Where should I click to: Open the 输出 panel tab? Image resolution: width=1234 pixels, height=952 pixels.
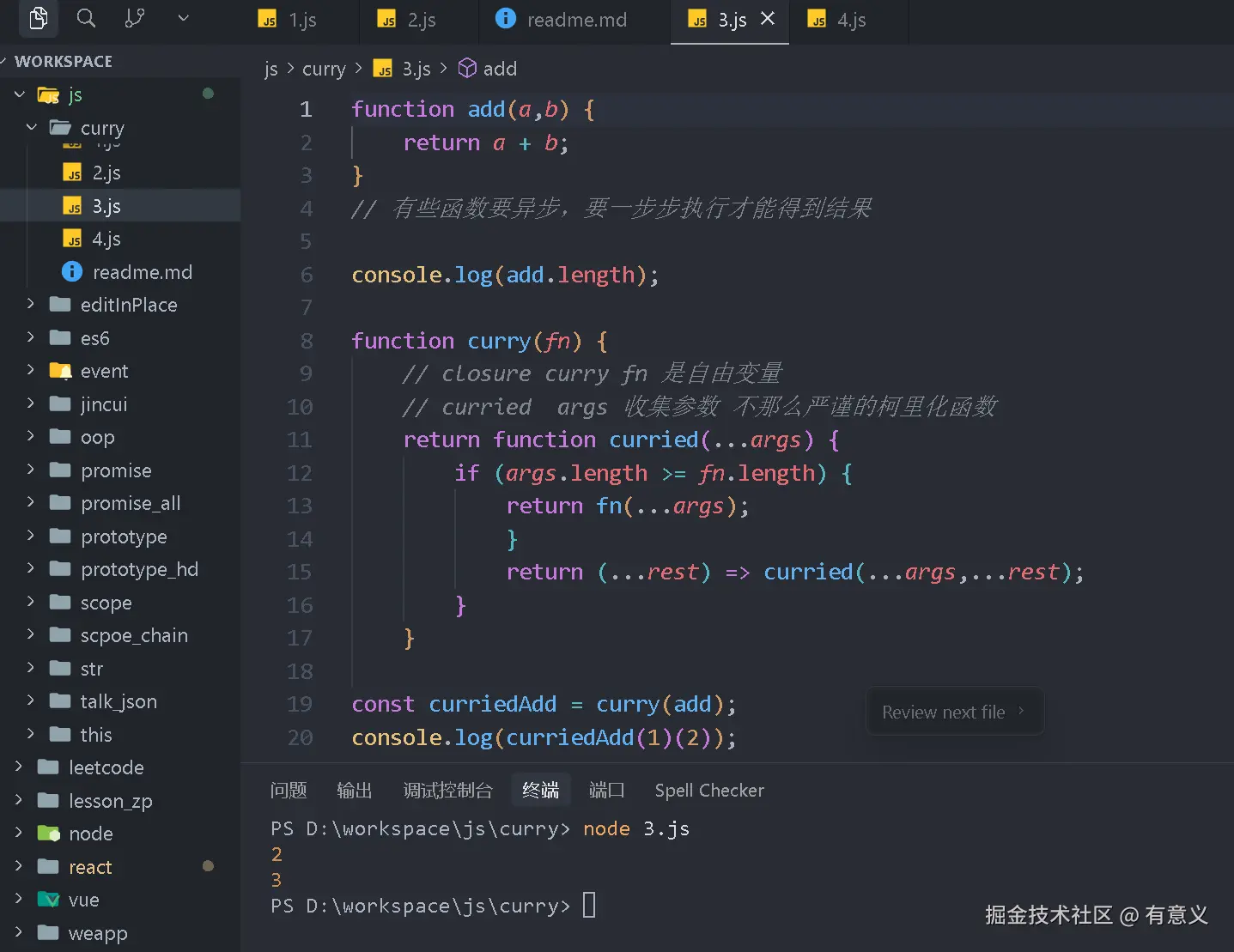(x=355, y=790)
